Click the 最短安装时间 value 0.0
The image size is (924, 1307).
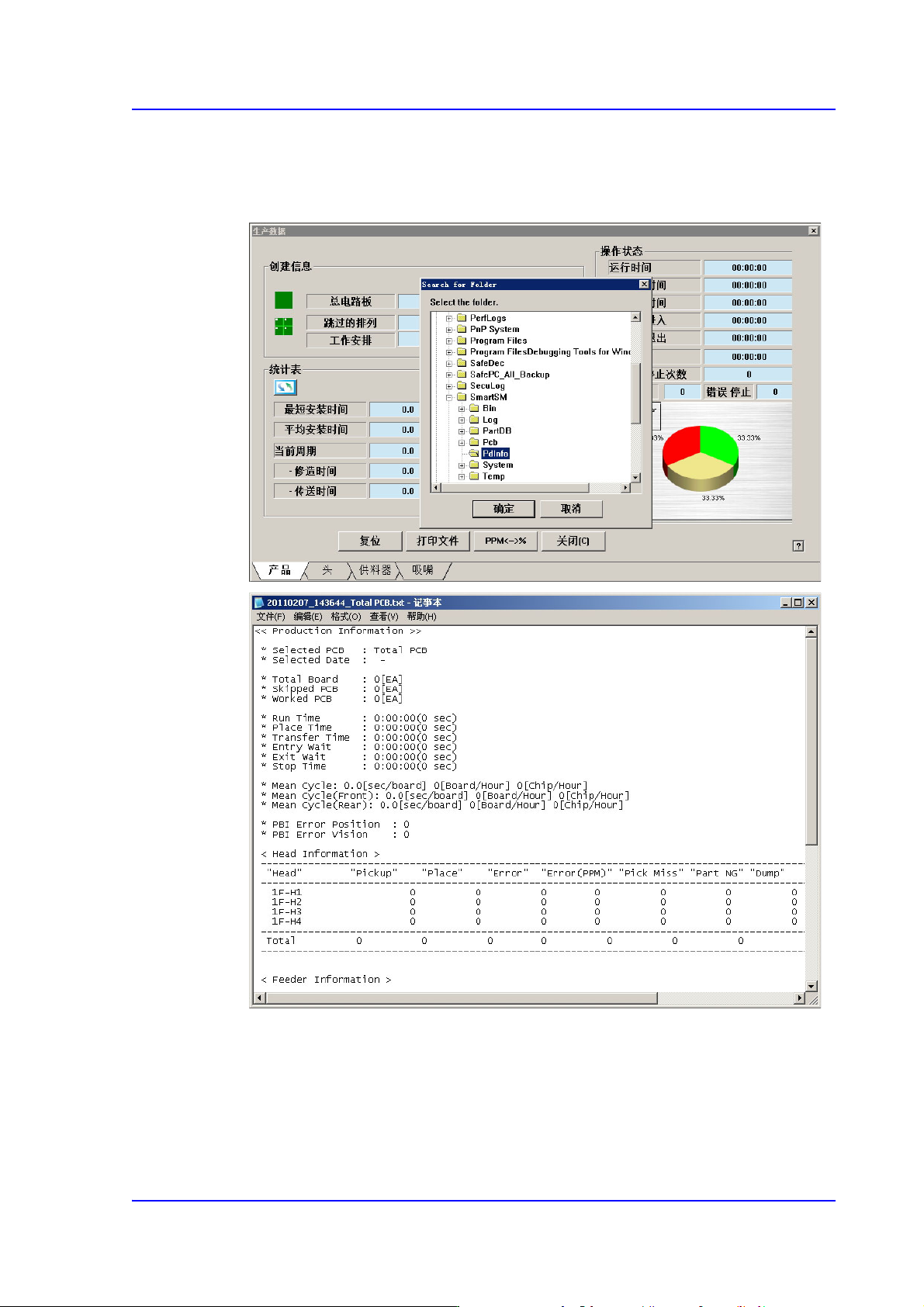[x=394, y=410]
